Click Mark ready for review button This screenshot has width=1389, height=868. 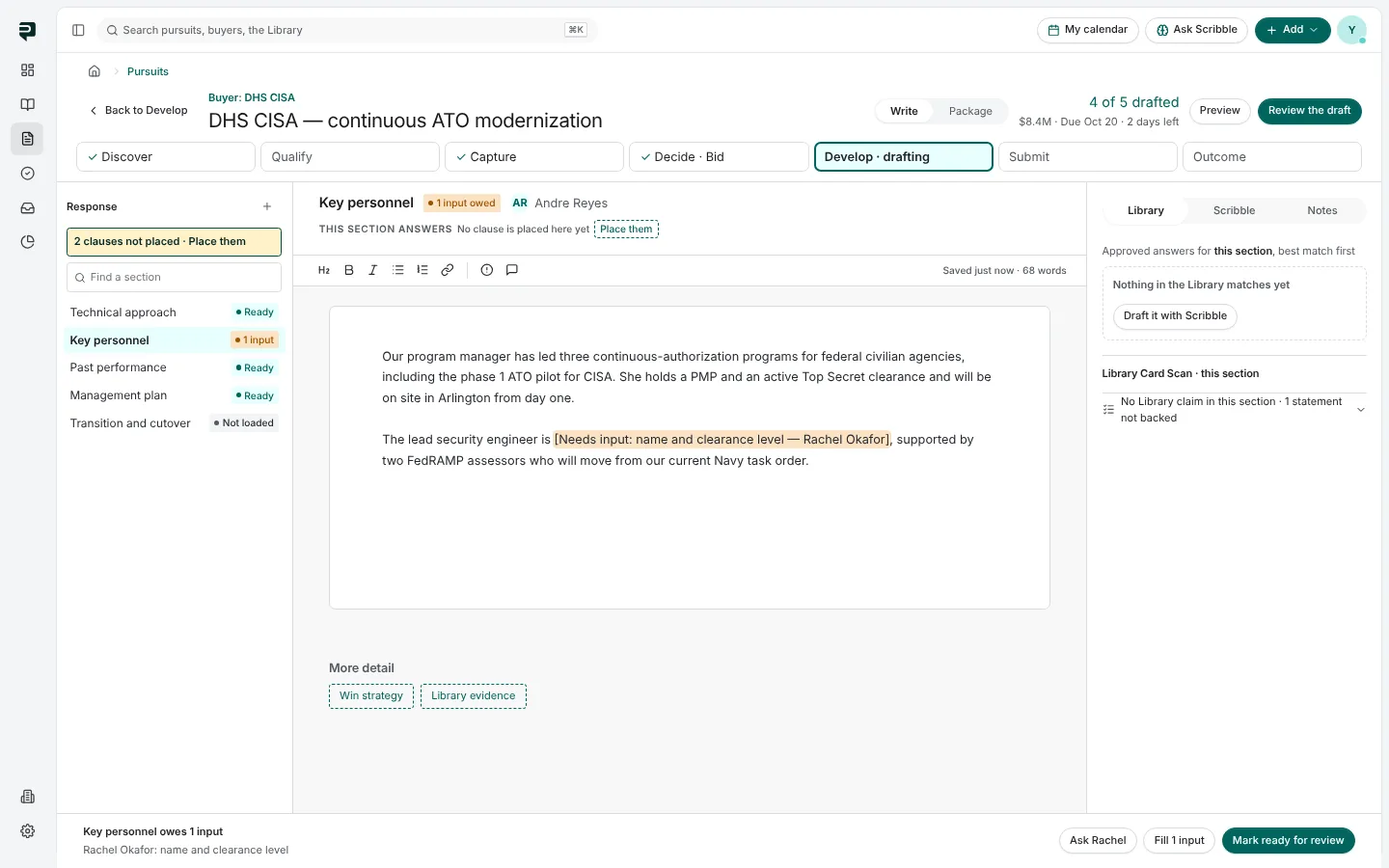tap(1288, 840)
